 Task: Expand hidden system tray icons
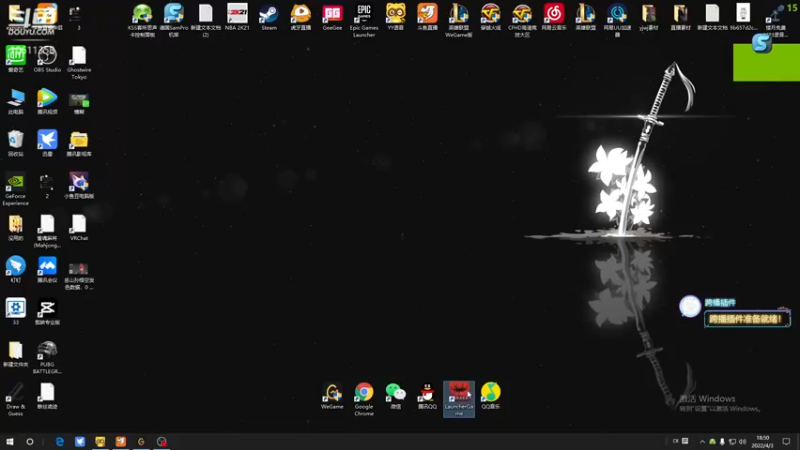tap(702, 441)
